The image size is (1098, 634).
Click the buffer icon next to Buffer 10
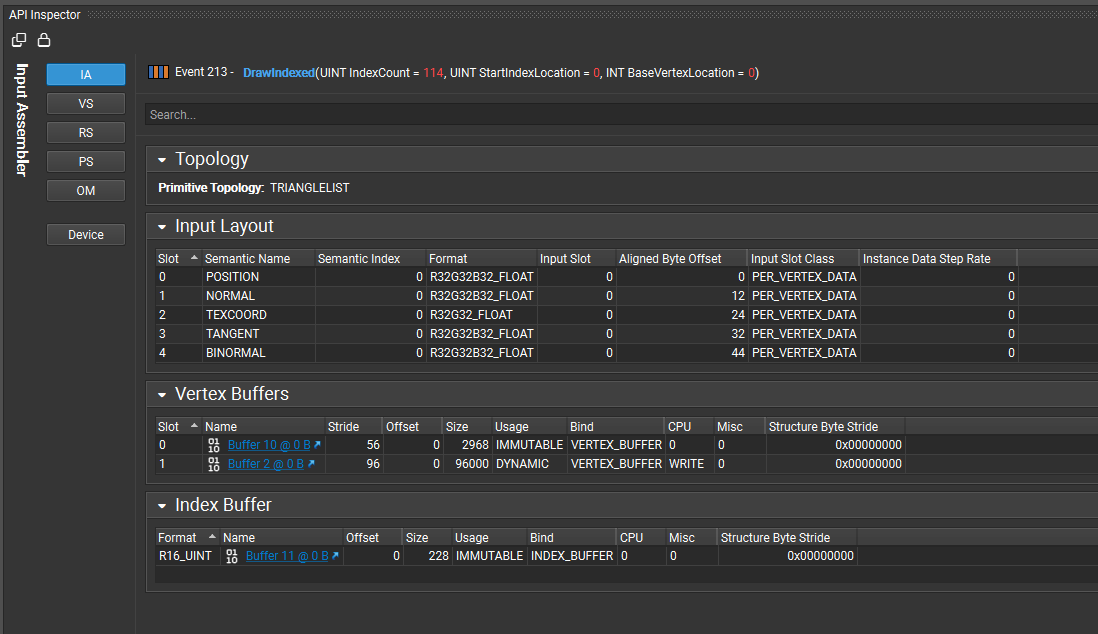pyautogui.click(x=214, y=445)
